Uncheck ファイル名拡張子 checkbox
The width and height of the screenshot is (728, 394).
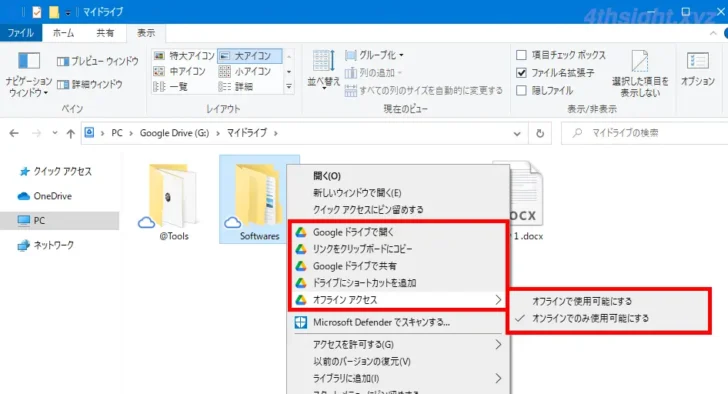(521, 73)
